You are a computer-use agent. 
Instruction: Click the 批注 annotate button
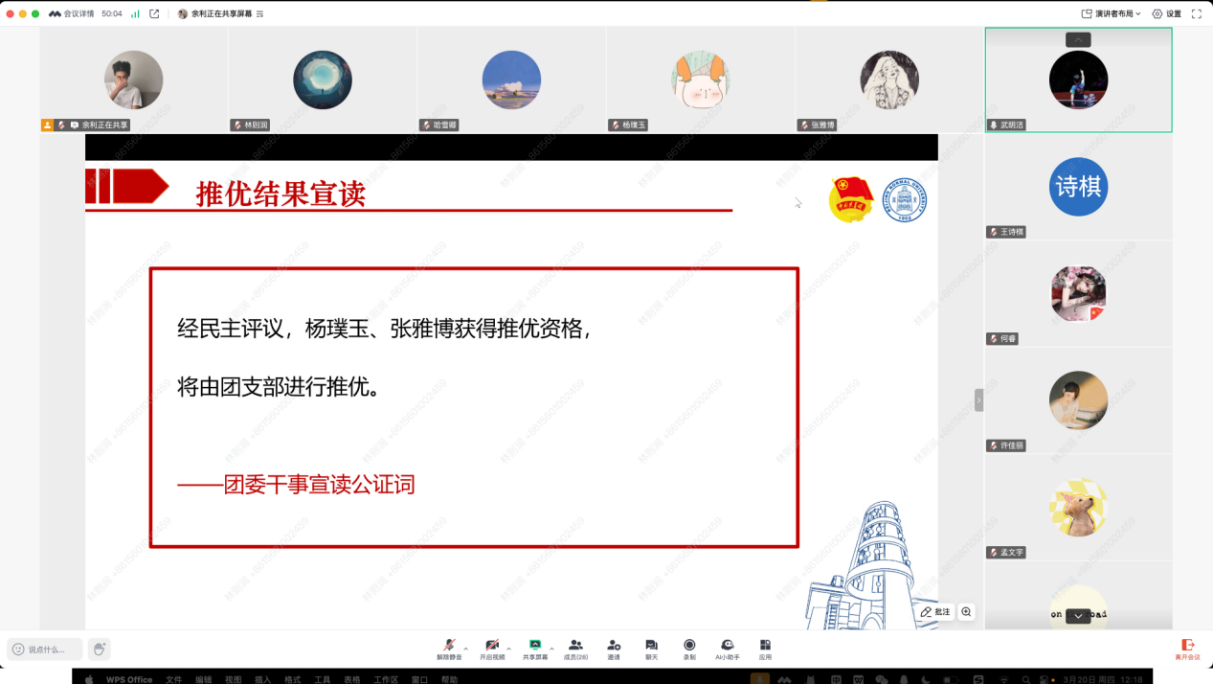click(935, 612)
